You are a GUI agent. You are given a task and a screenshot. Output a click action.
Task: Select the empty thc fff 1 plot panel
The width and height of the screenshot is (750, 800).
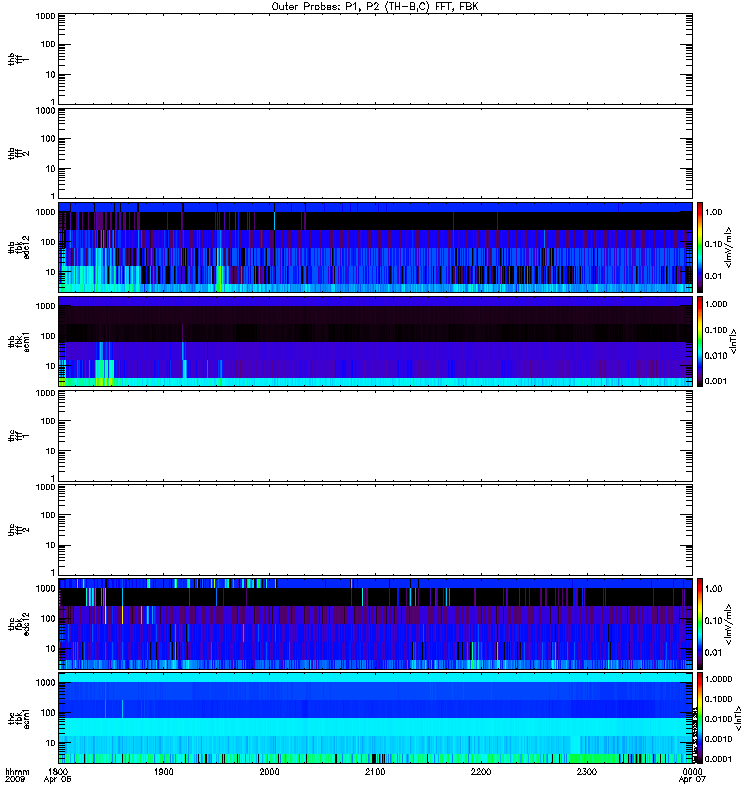tap(375, 436)
